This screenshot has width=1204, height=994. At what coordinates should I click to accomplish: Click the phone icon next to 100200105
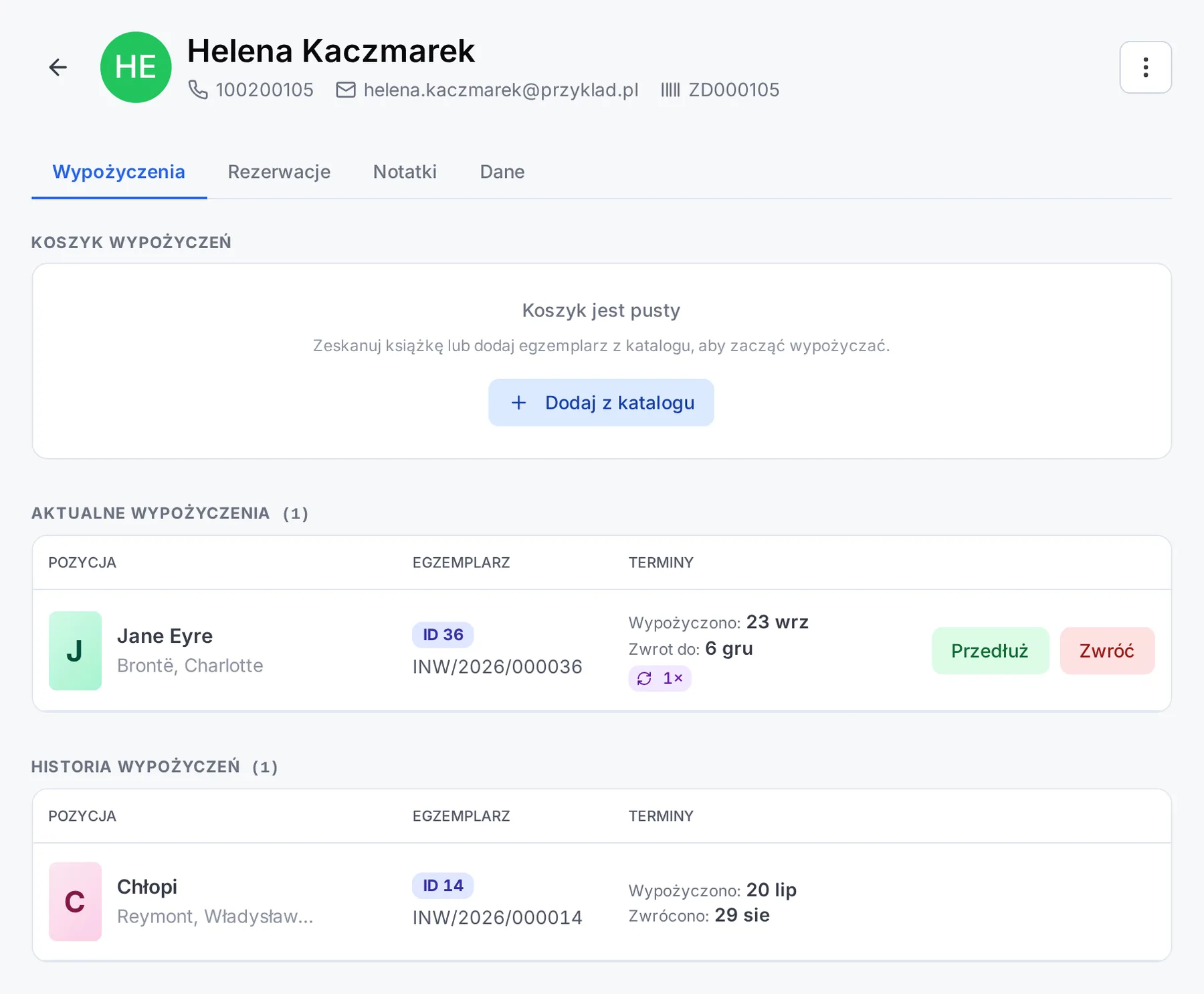click(198, 90)
